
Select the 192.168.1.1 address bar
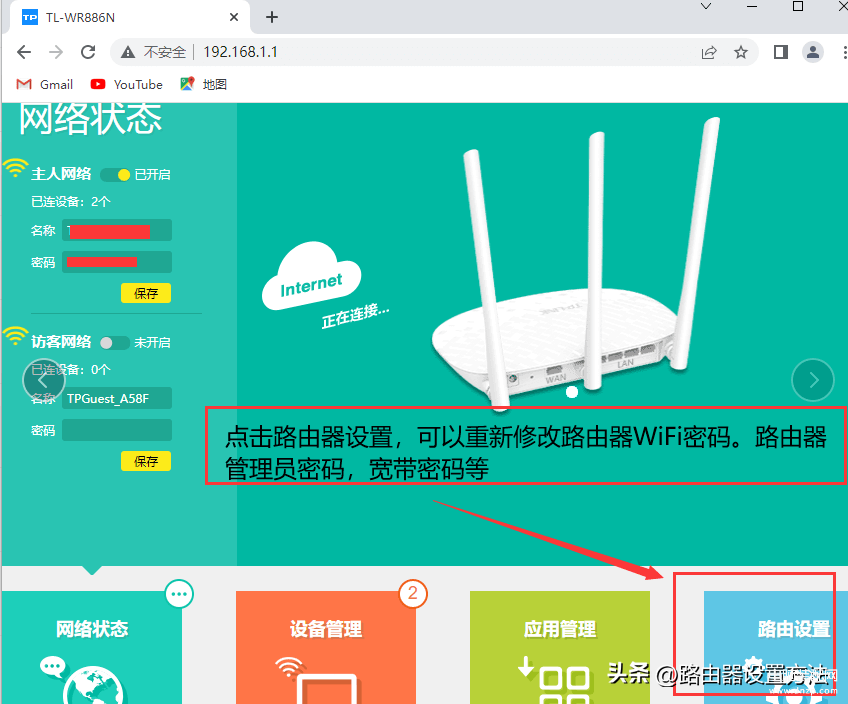click(240, 52)
